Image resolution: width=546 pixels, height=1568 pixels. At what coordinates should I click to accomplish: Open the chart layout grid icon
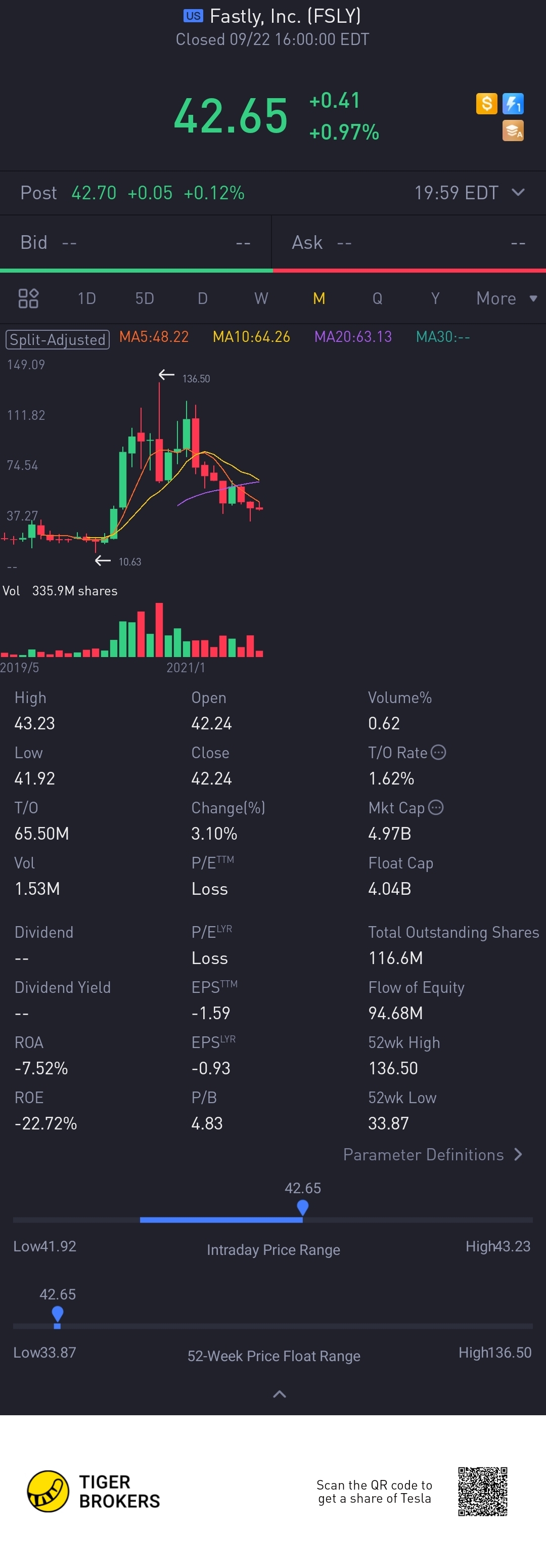(x=29, y=298)
